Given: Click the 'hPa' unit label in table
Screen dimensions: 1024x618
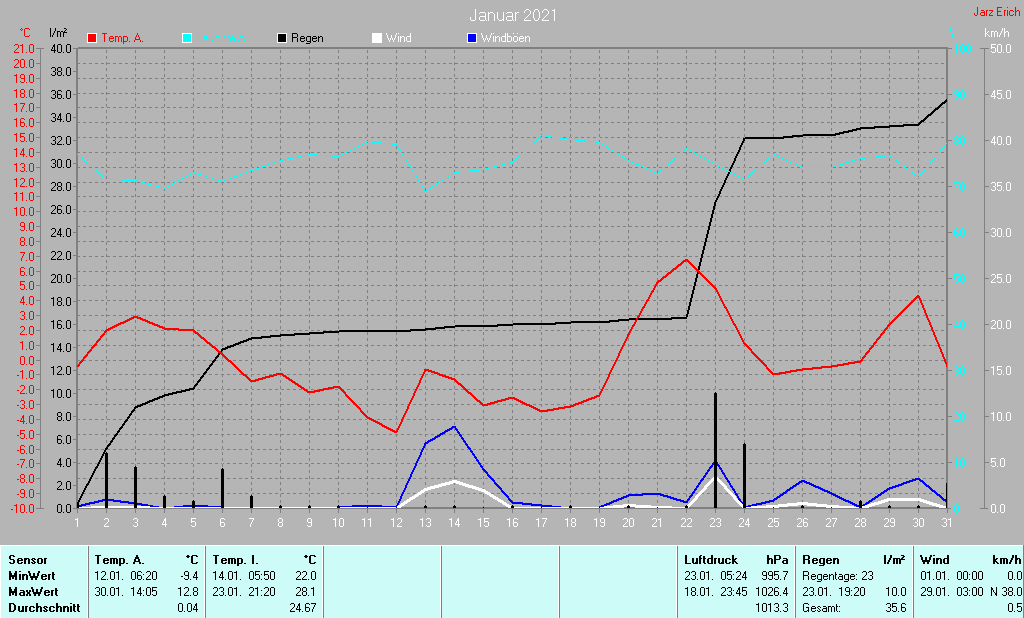Looking at the screenshot, I should point(778,560).
